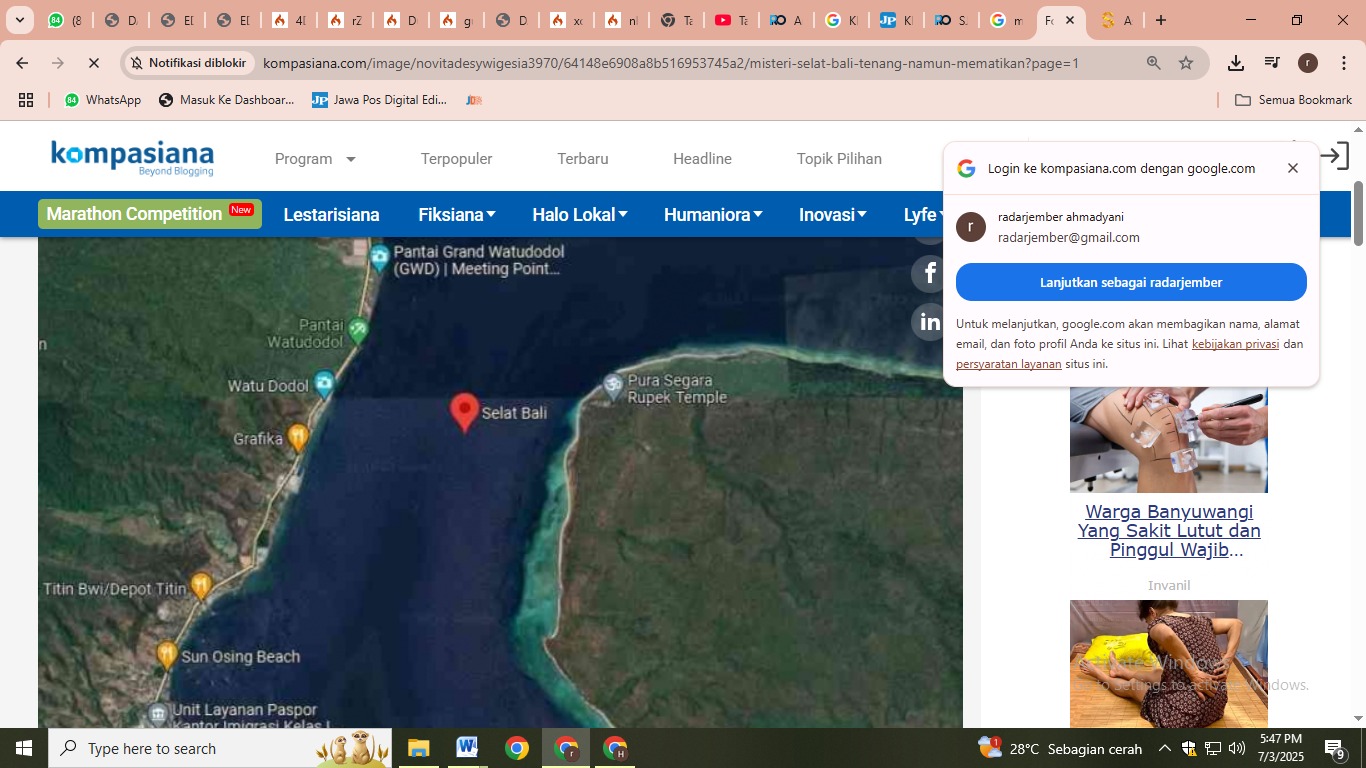This screenshot has height=768, width=1366.
Task: Show hidden system tray icons
Action: (x=1164, y=748)
